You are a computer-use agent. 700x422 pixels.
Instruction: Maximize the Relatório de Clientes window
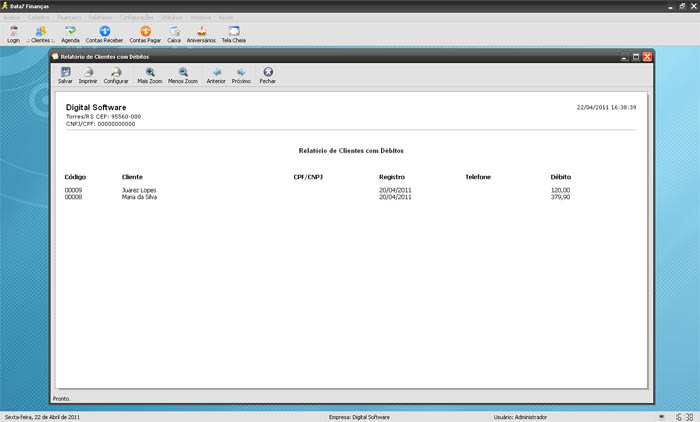[x=636, y=57]
